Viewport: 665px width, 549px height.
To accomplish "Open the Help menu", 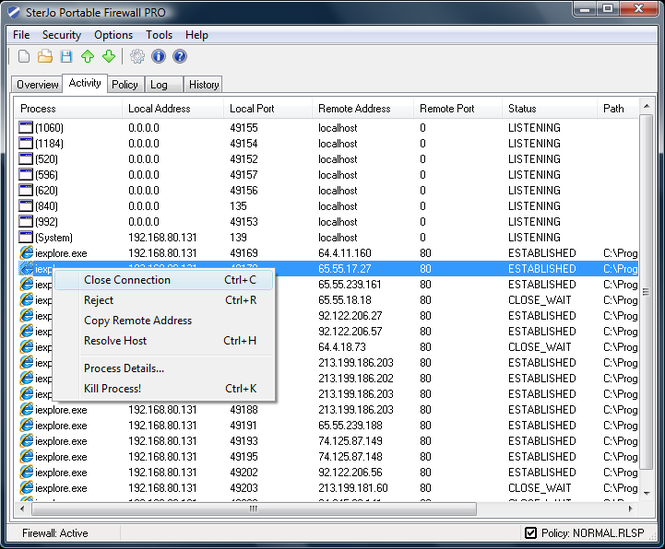I will point(196,35).
